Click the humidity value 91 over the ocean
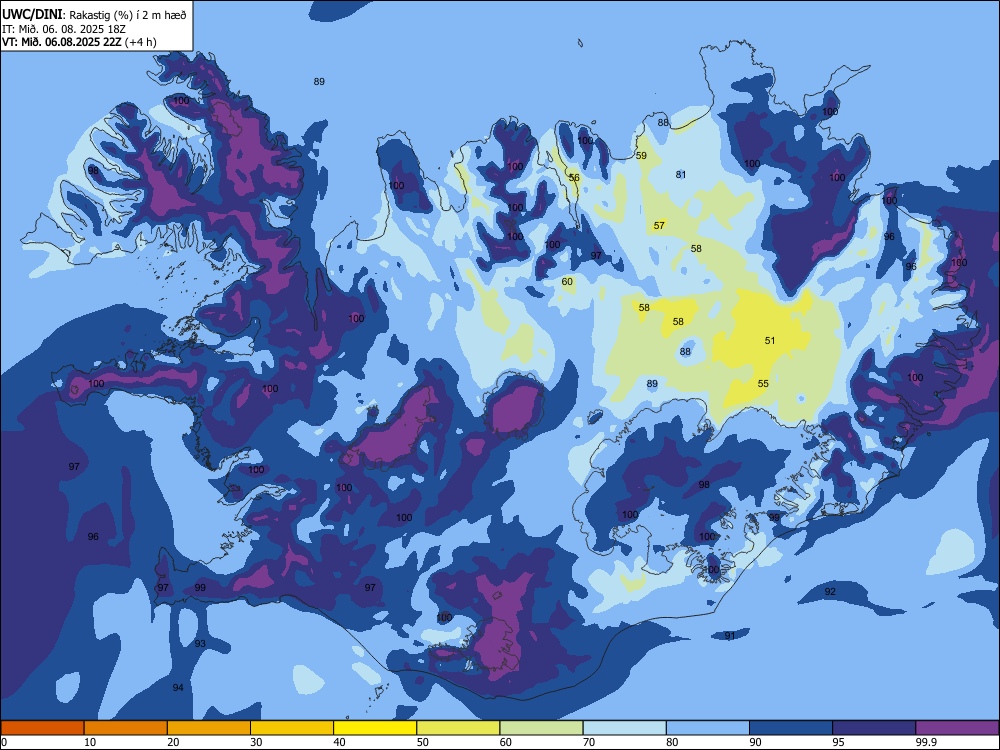1000x750 pixels. (730, 636)
